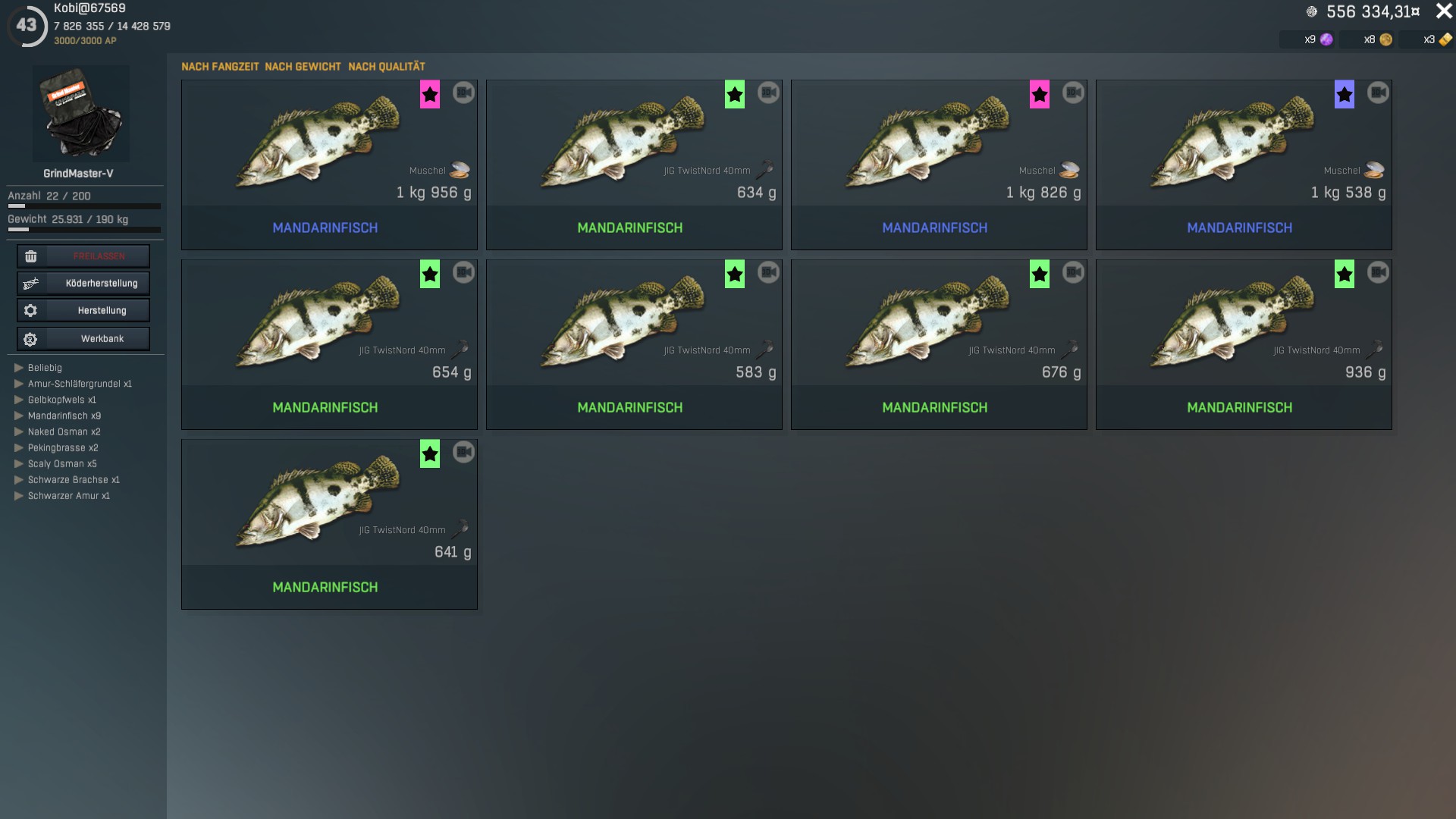Click the purple bait coin counter icon

coord(1326,39)
